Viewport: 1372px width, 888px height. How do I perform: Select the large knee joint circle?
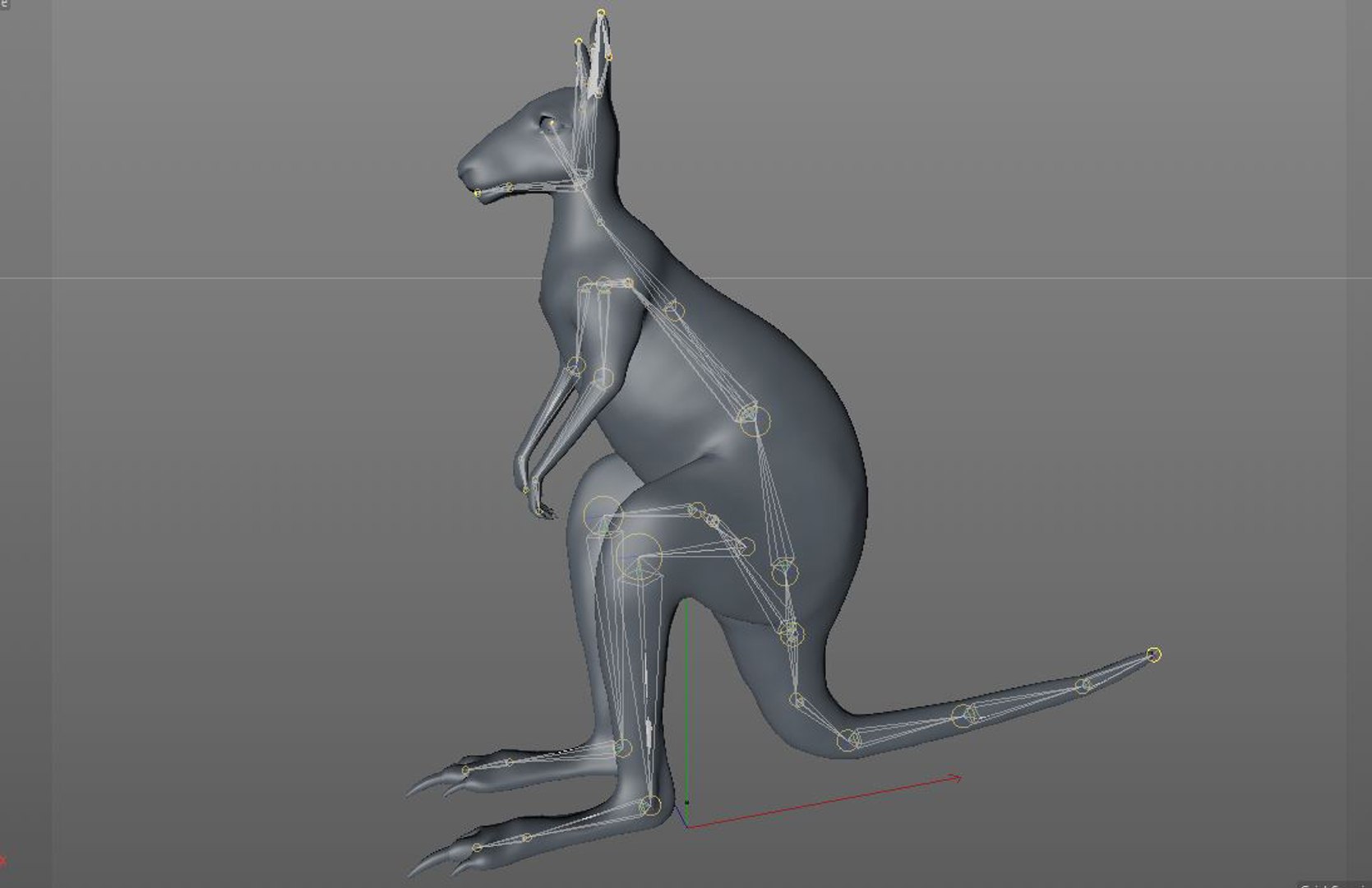639,555
